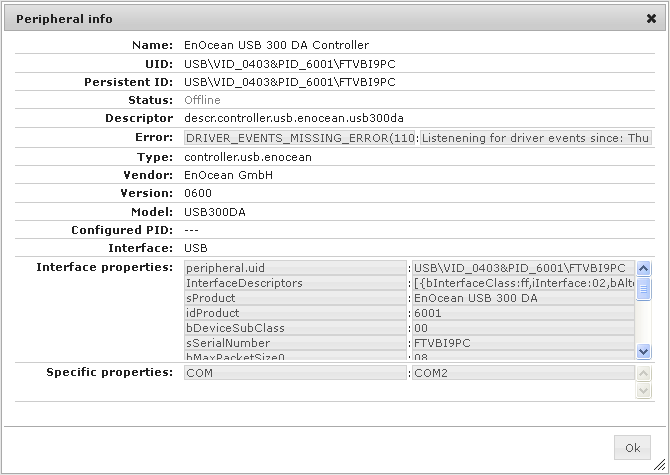Click the 'Listenening for driver events' error message field
Screen dimensions: 670x475
coord(535,137)
